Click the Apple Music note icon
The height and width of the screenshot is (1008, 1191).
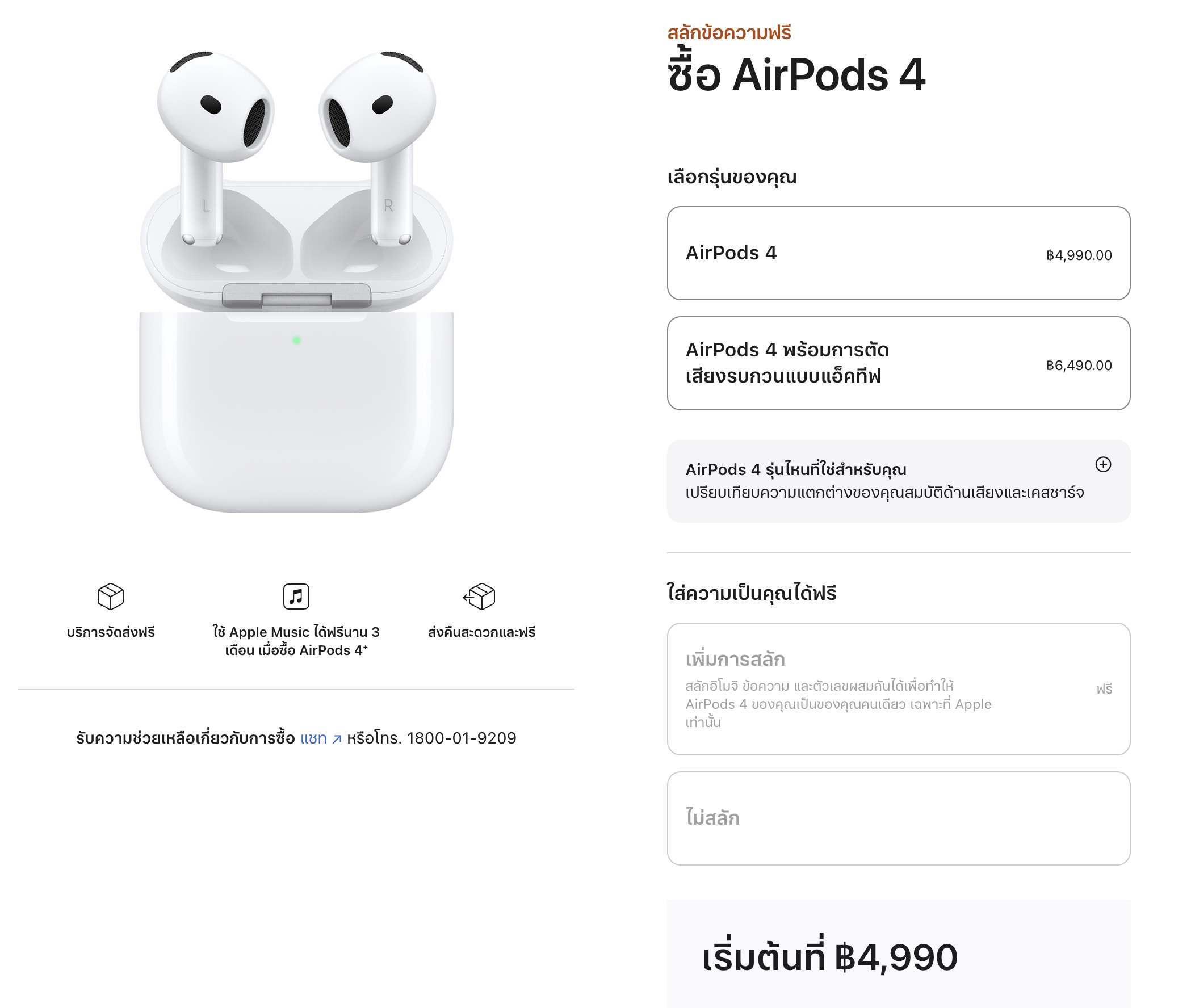point(296,597)
